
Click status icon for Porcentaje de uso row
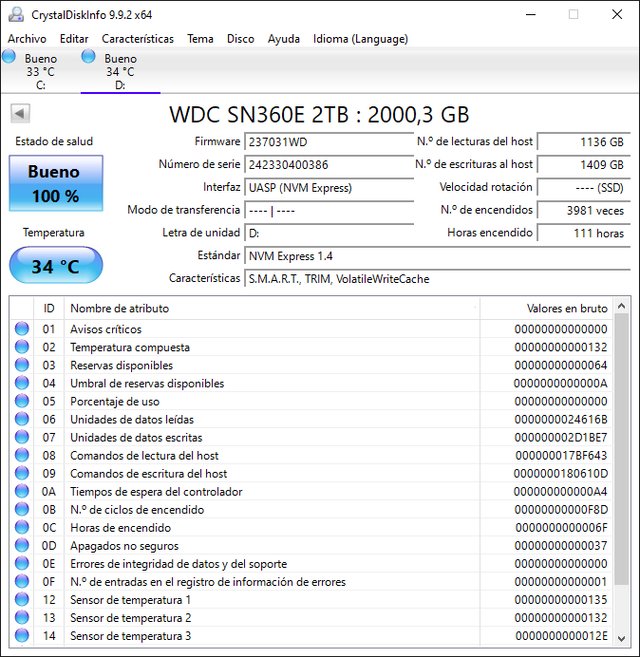coord(22,401)
